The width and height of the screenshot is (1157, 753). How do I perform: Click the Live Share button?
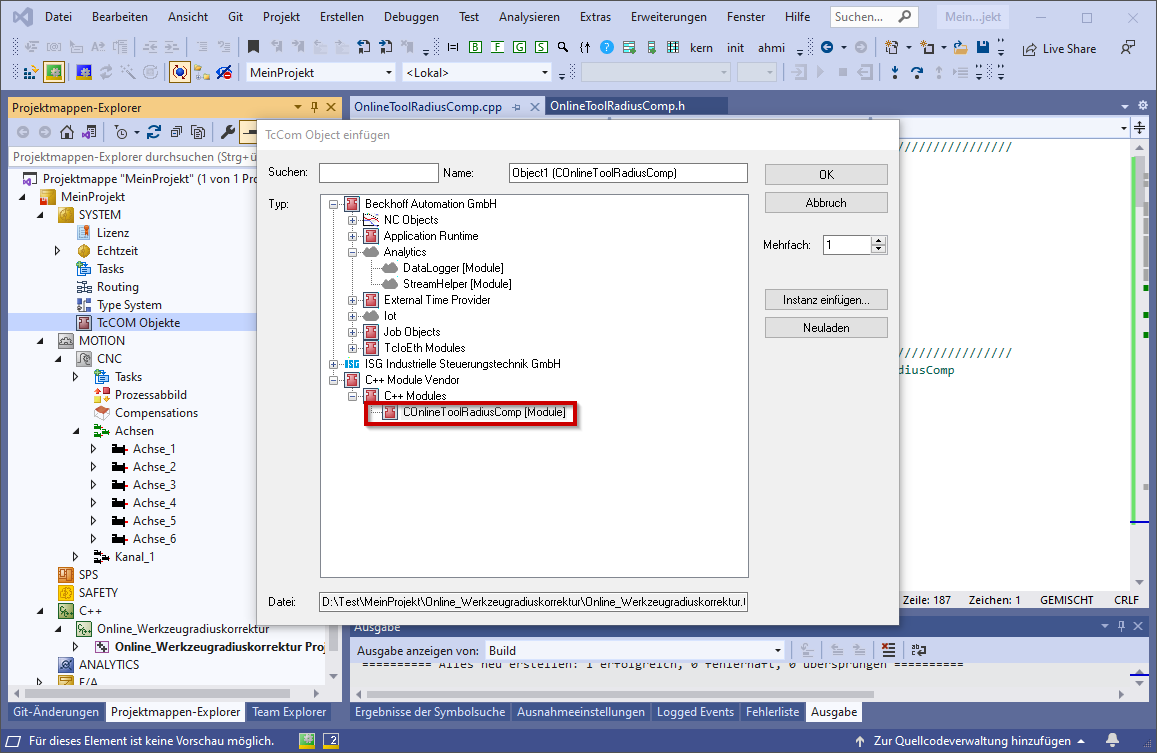point(1059,49)
